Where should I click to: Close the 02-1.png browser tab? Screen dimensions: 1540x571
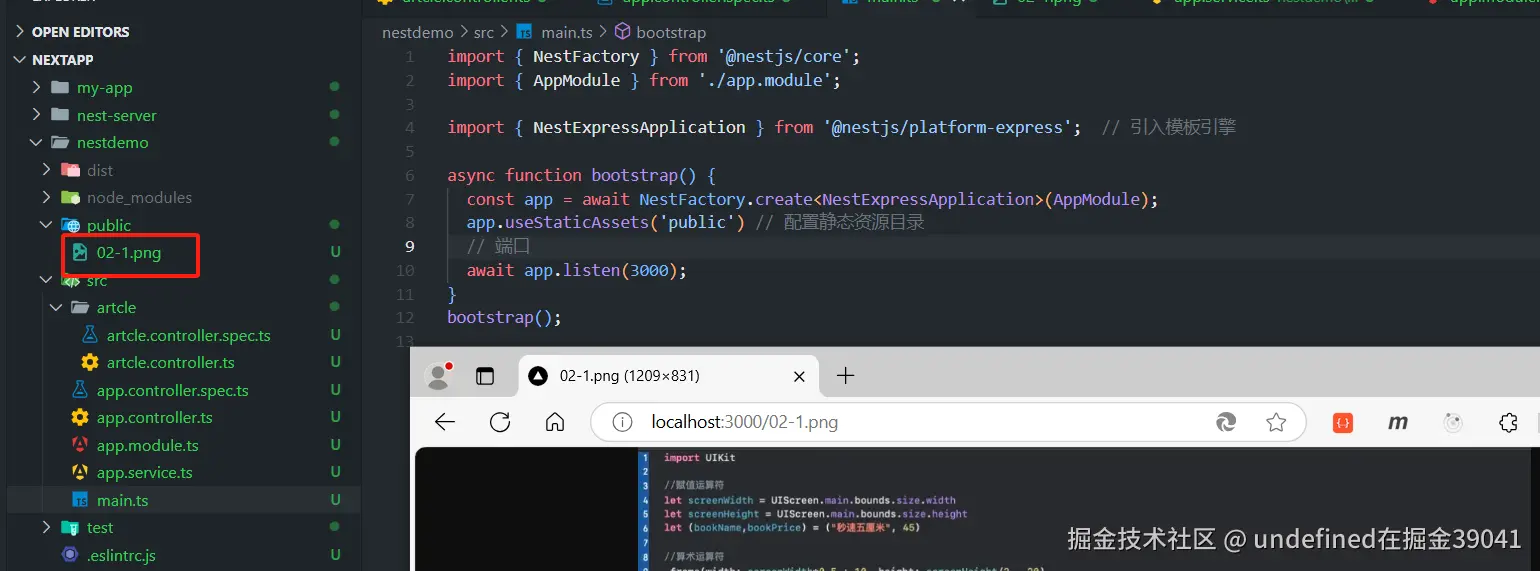click(799, 377)
